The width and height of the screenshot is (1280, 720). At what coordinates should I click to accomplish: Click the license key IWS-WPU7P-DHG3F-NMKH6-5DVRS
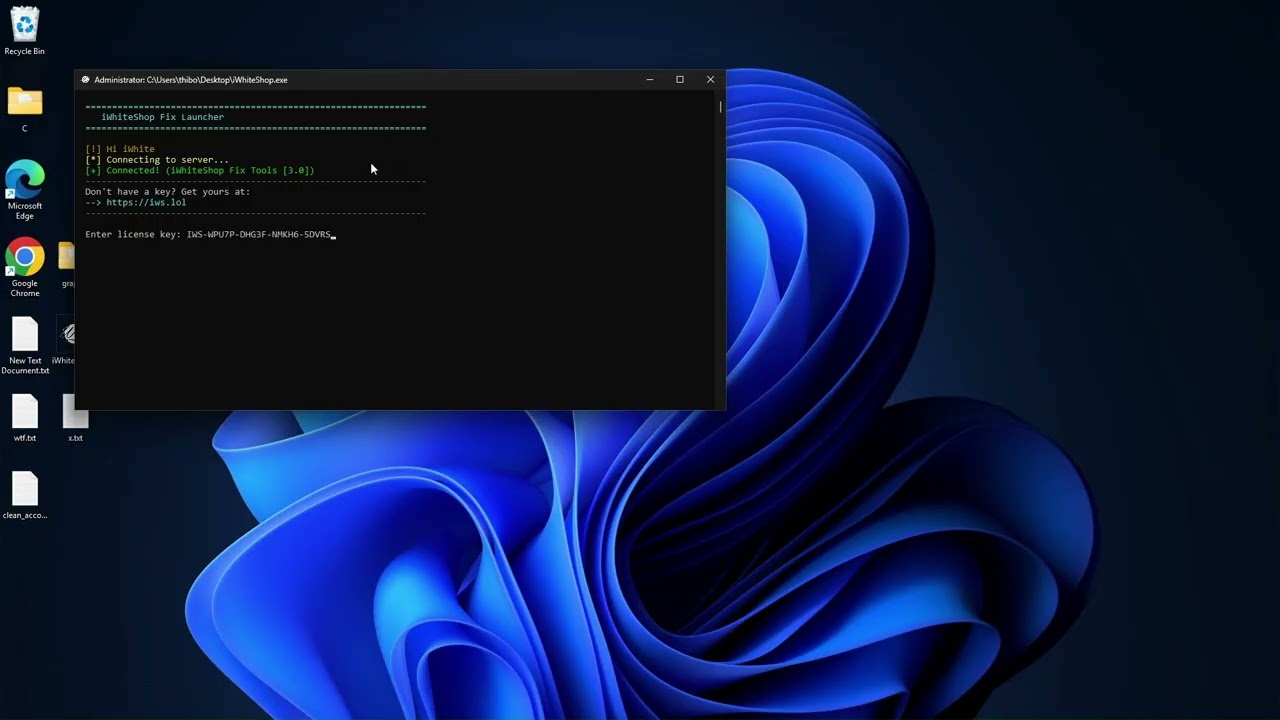tap(259, 235)
